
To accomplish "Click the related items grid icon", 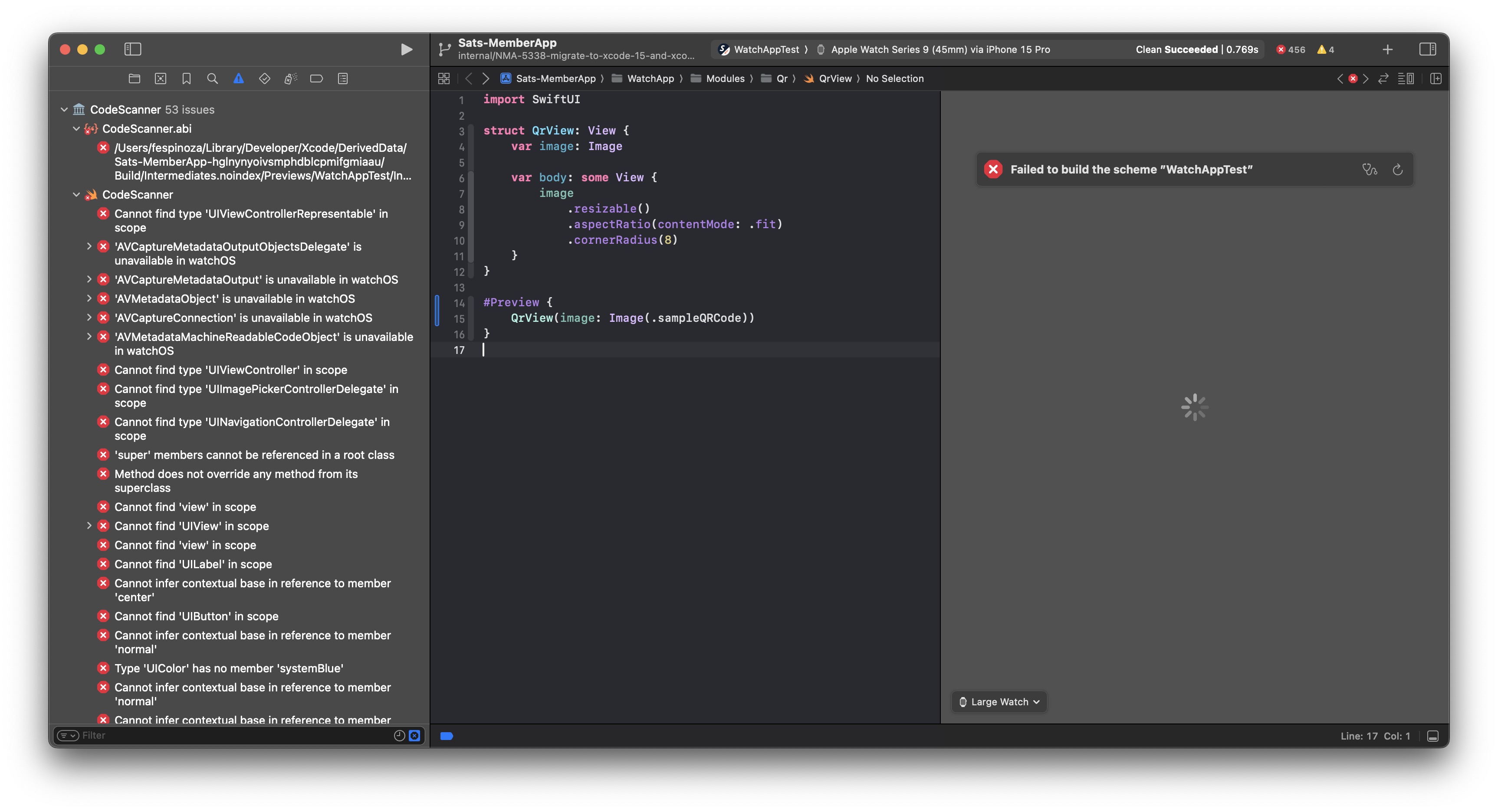I will 443,79.
